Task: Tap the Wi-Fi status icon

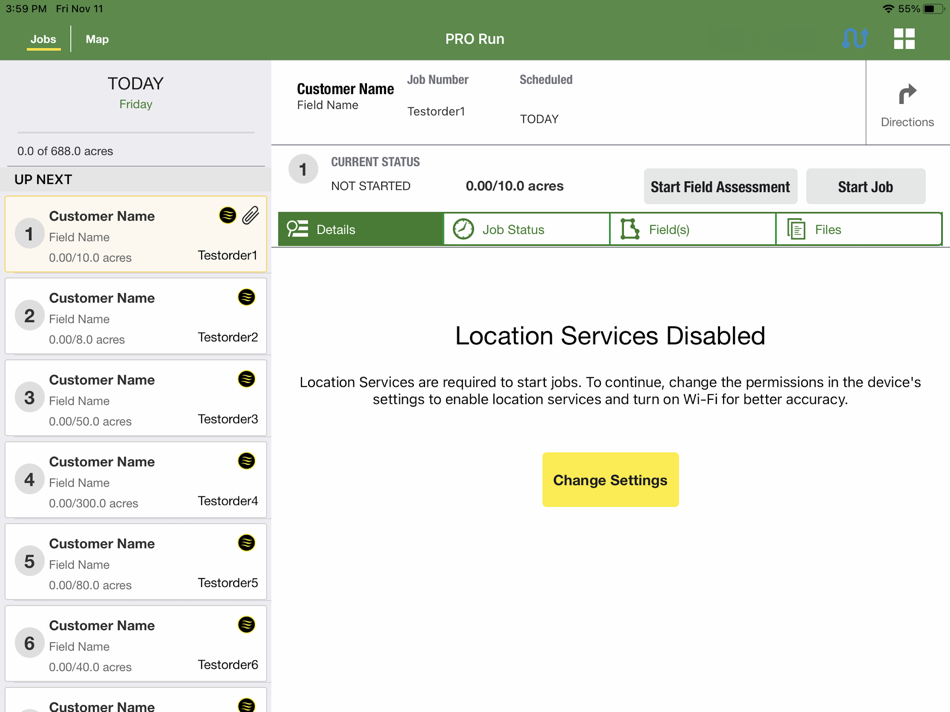Action: coord(888,8)
